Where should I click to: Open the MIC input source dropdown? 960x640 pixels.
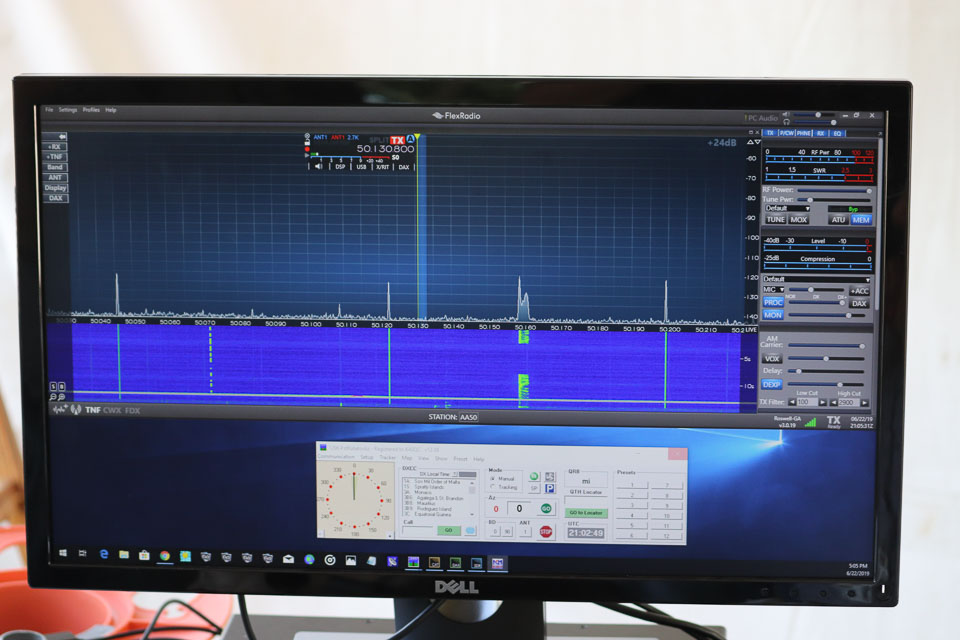[x=774, y=290]
